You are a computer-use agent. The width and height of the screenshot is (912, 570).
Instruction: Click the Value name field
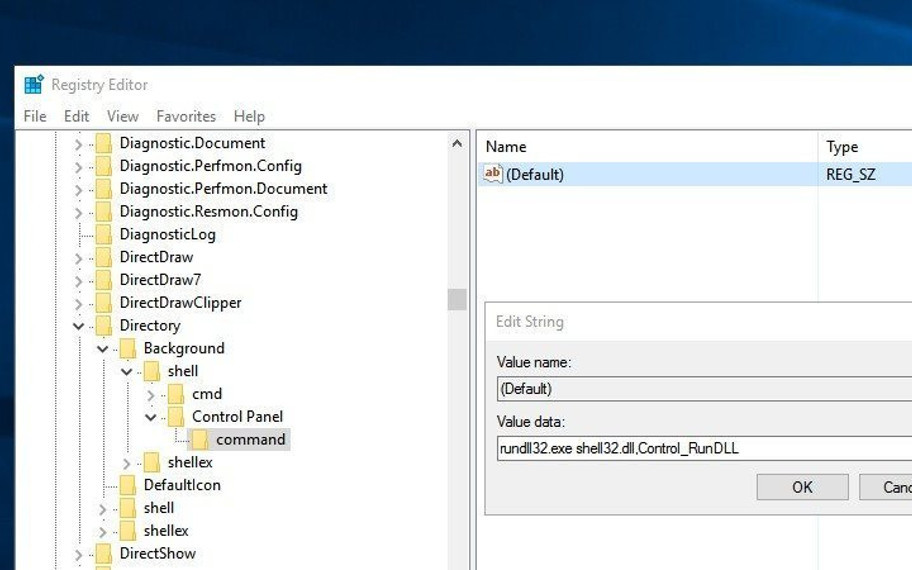(x=704, y=389)
